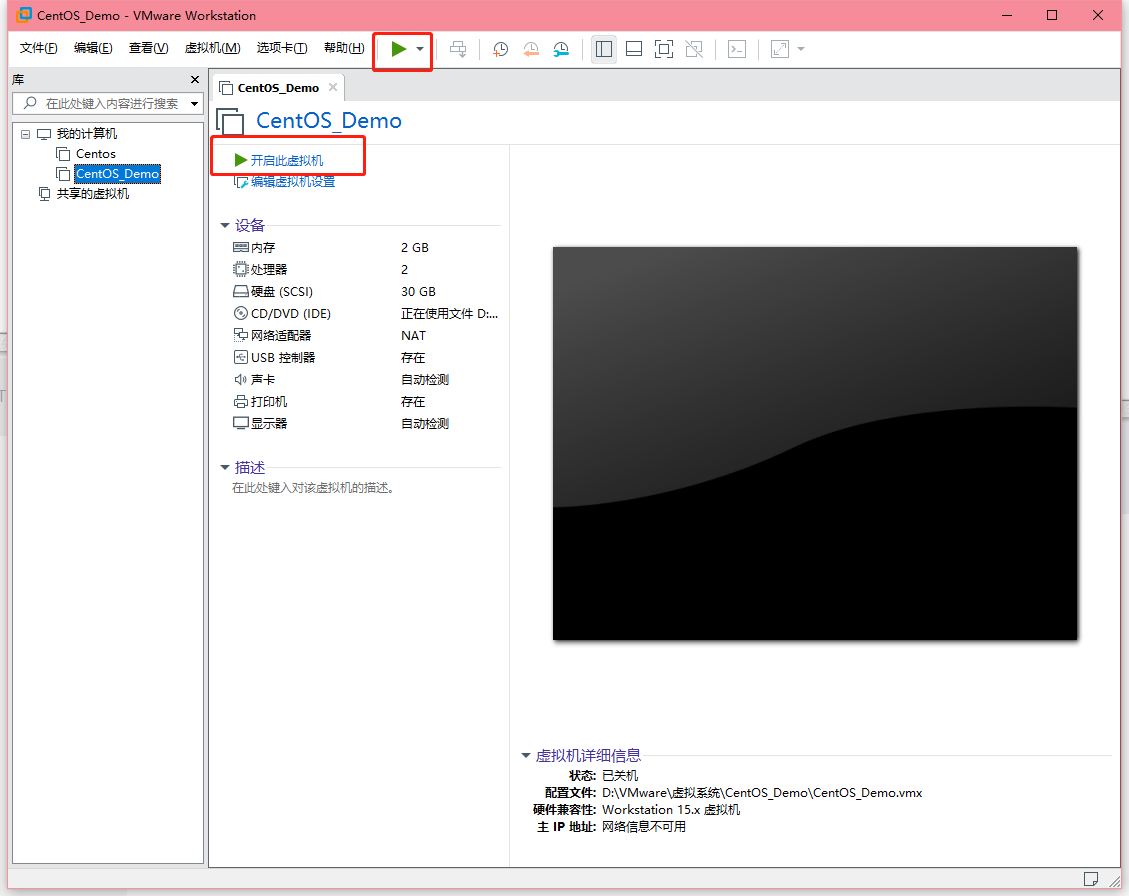Click the virtual machine black screen preview

coord(815,444)
